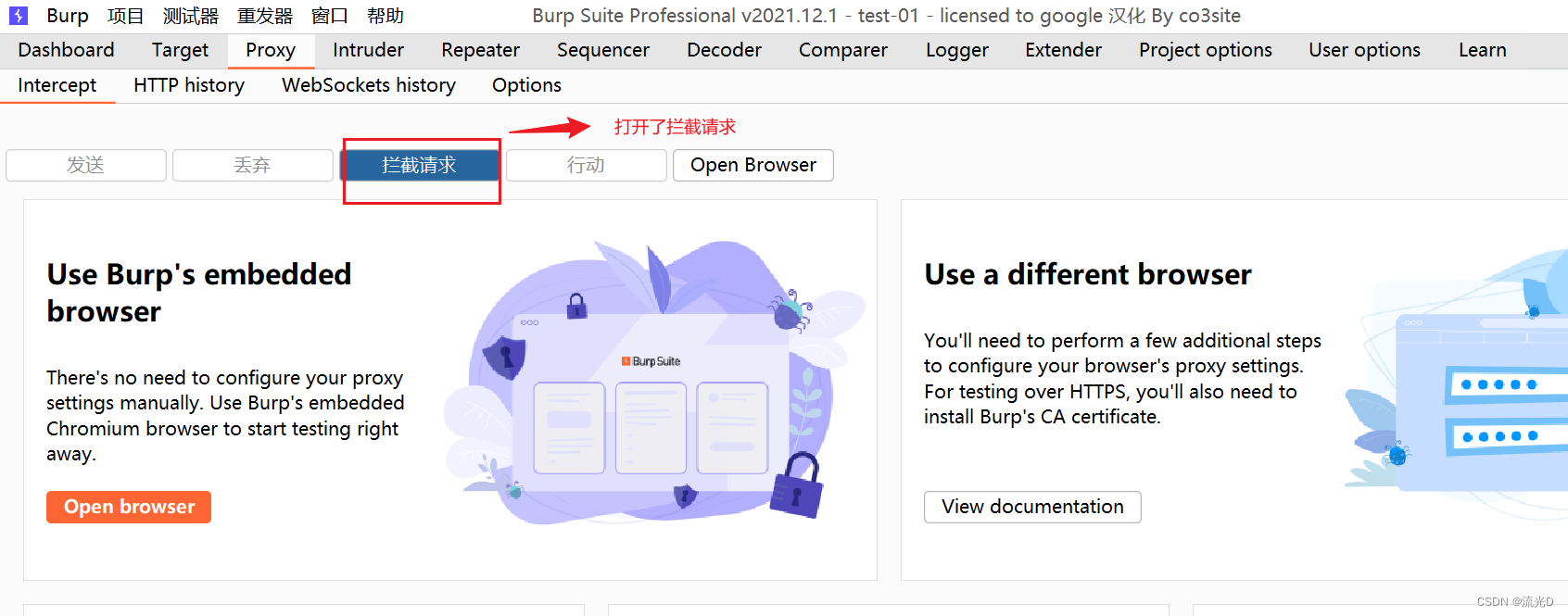Click the embedded browser illustration
The image size is (1568, 616).
[x=656, y=384]
